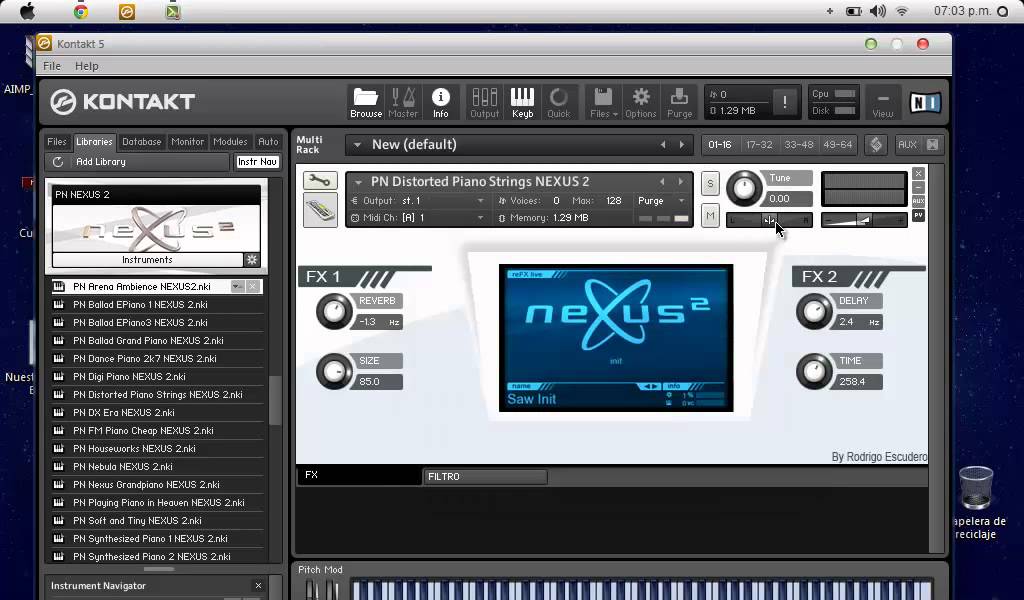Click the Native Instruments NI logo
Image resolution: width=1024 pixels, height=600 pixels.
[x=925, y=103]
